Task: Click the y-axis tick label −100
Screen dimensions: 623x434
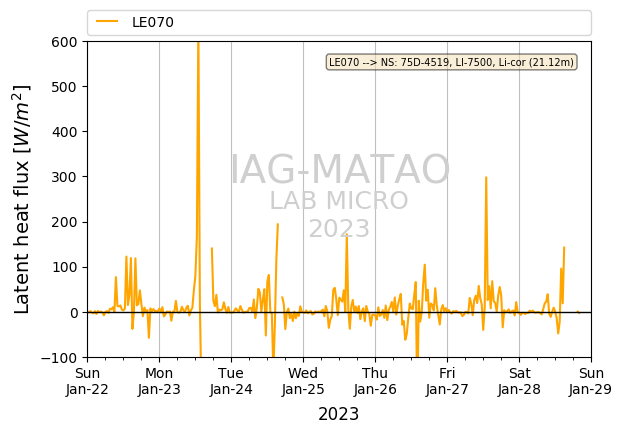Action: [59, 358]
